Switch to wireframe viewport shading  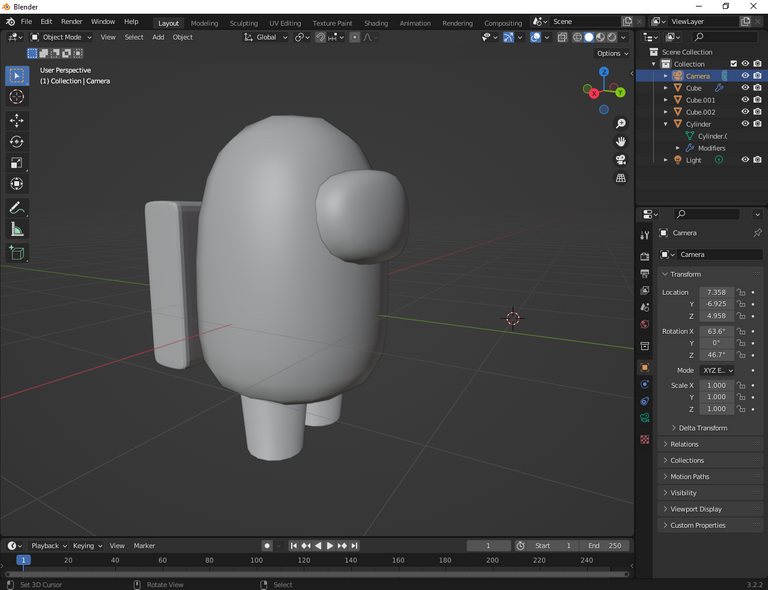click(577, 37)
